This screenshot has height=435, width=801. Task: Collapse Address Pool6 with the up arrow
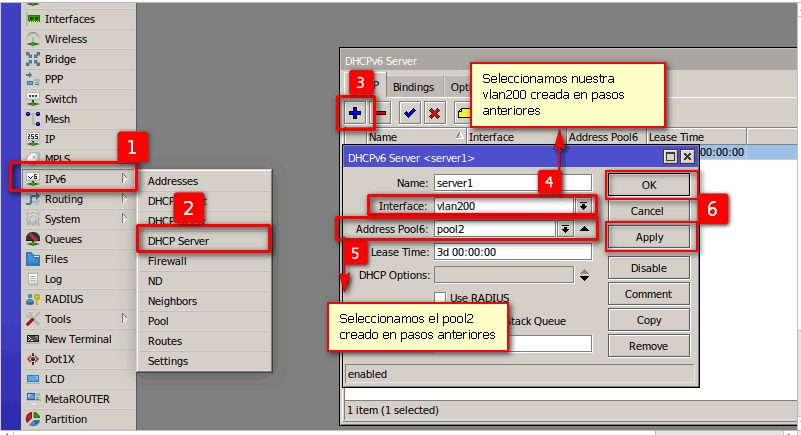(x=584, y=229)
